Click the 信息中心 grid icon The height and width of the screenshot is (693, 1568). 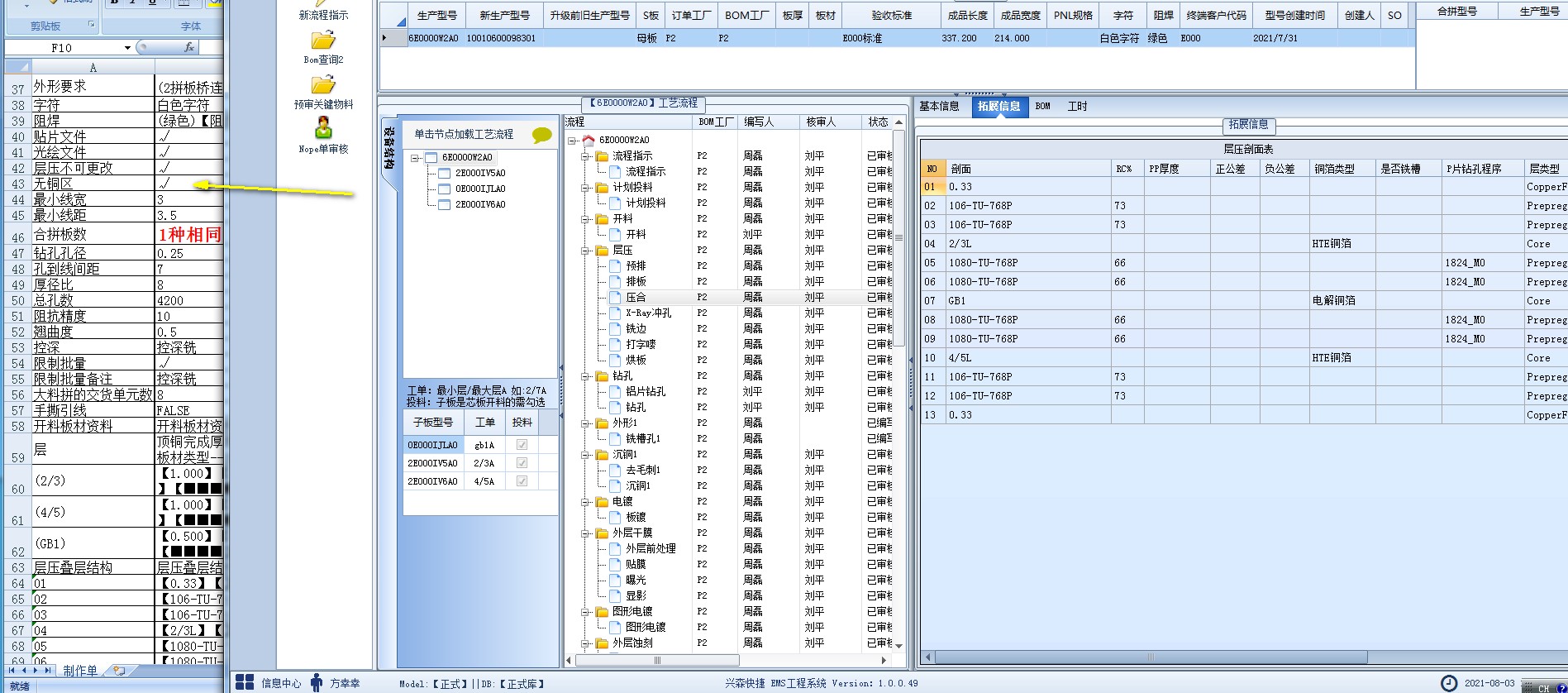pyautogui.click(x=245, y=682)
